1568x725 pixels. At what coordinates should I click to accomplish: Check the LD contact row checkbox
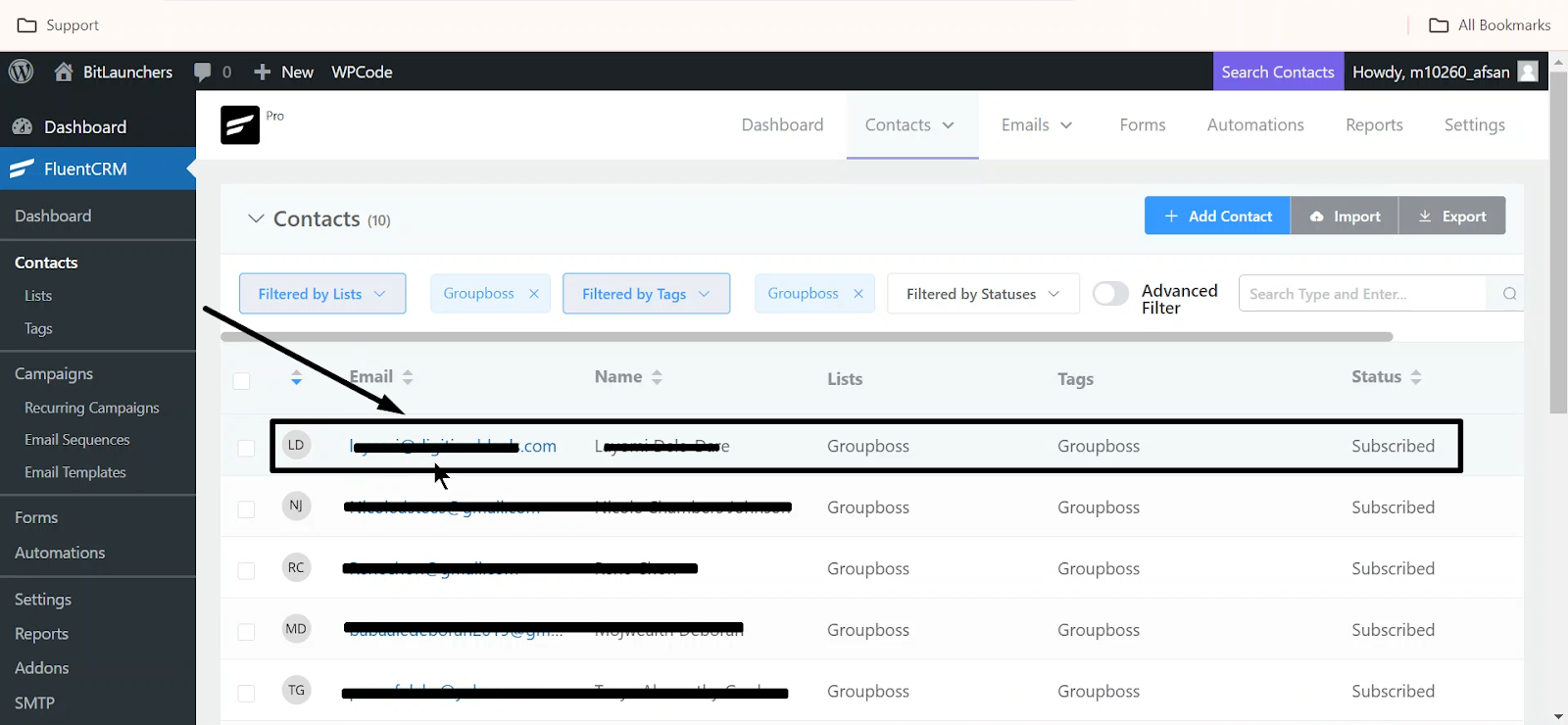pyautogui.click(x=246, y=448)
